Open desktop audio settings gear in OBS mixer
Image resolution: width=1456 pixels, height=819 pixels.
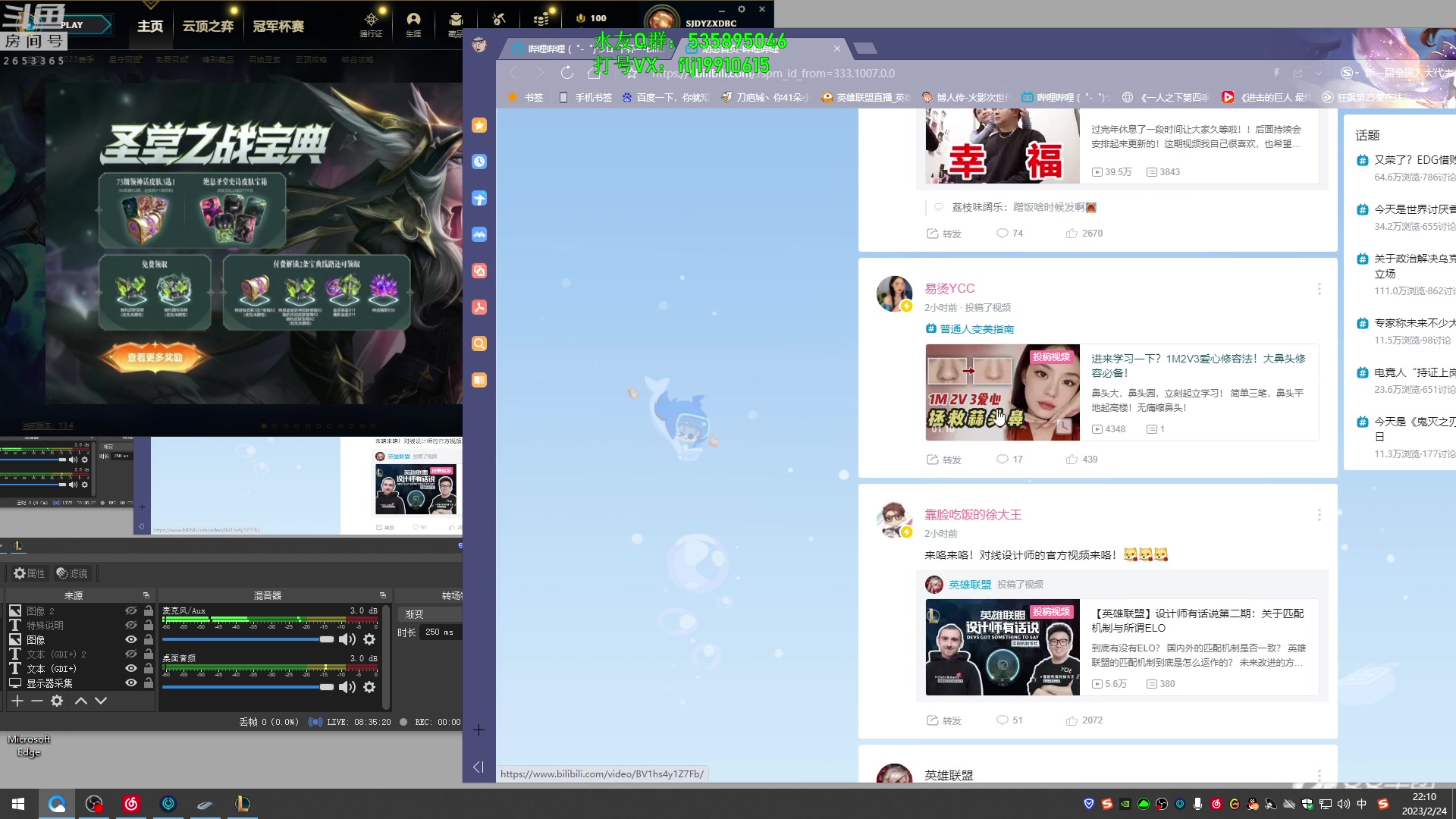click(369, 687)
